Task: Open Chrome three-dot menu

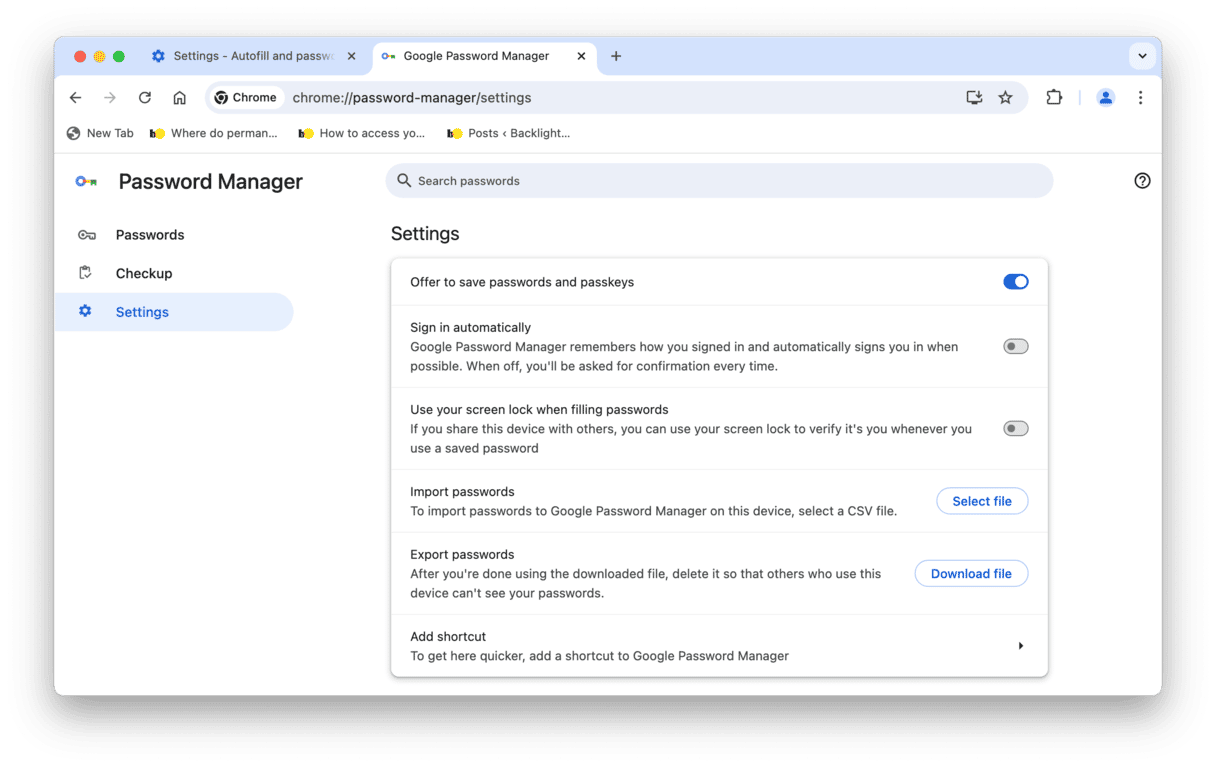Action: [1140, 98]
